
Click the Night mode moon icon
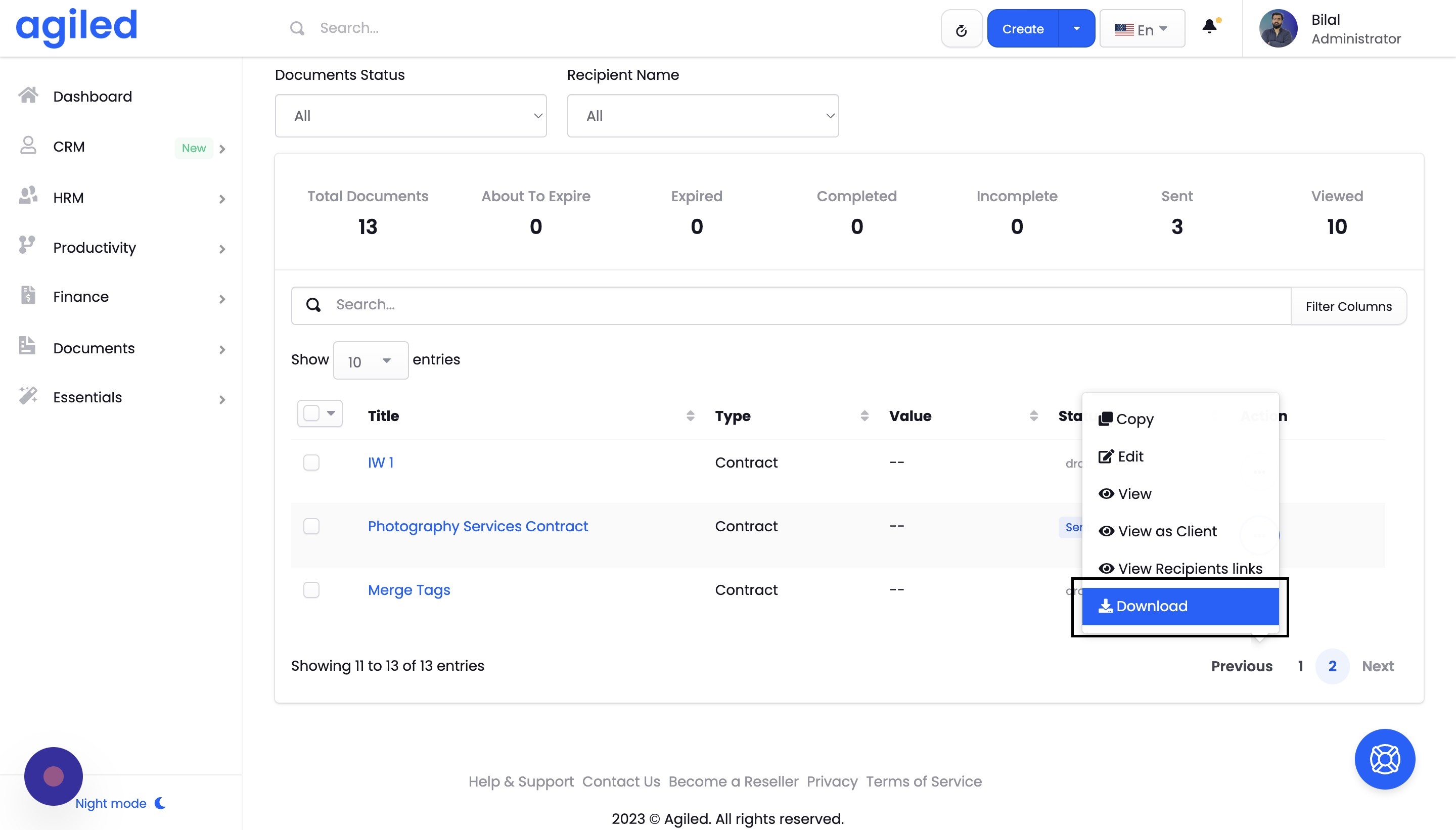coord(161,803)
